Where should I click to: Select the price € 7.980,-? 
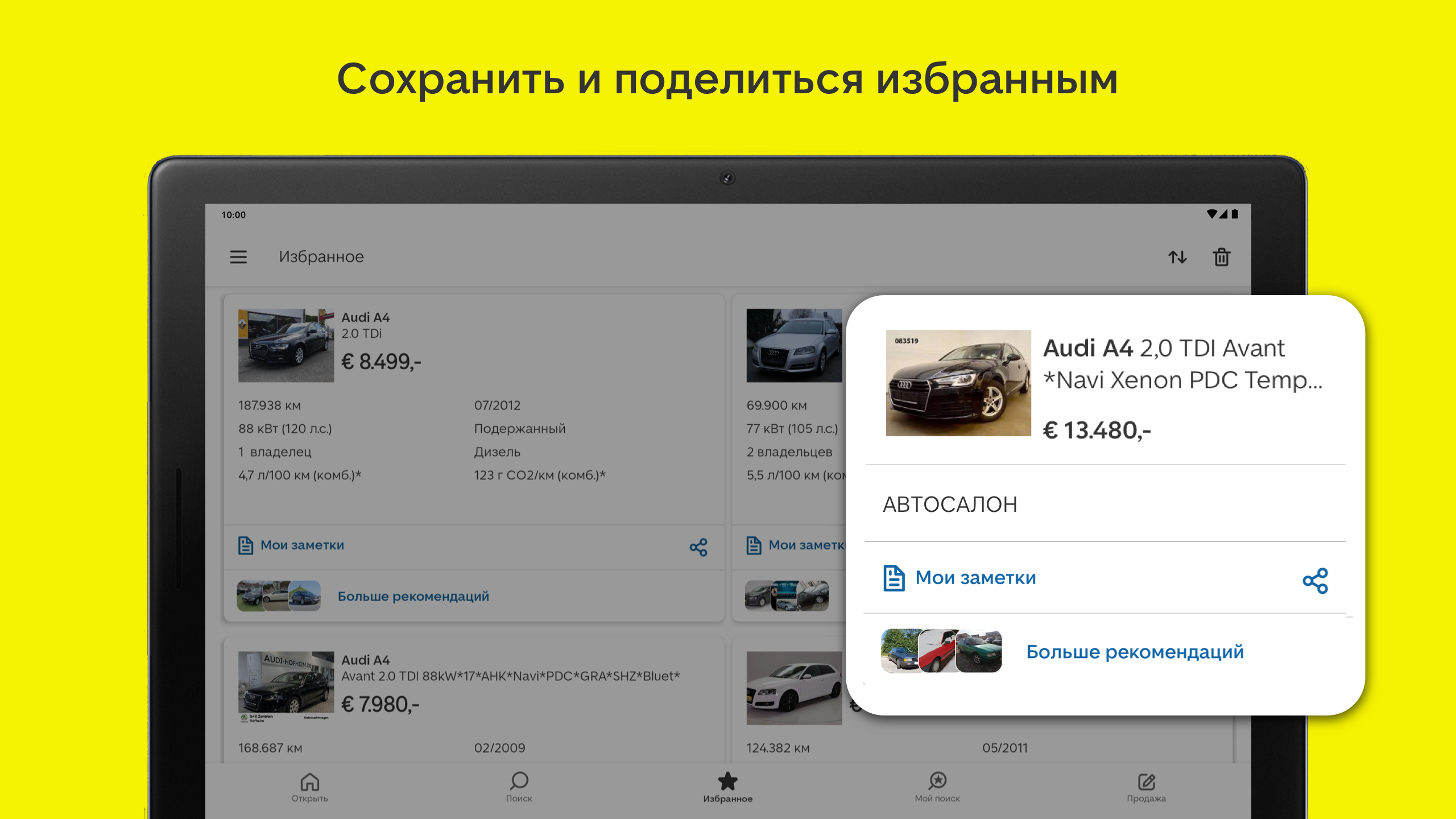[380, 705]
